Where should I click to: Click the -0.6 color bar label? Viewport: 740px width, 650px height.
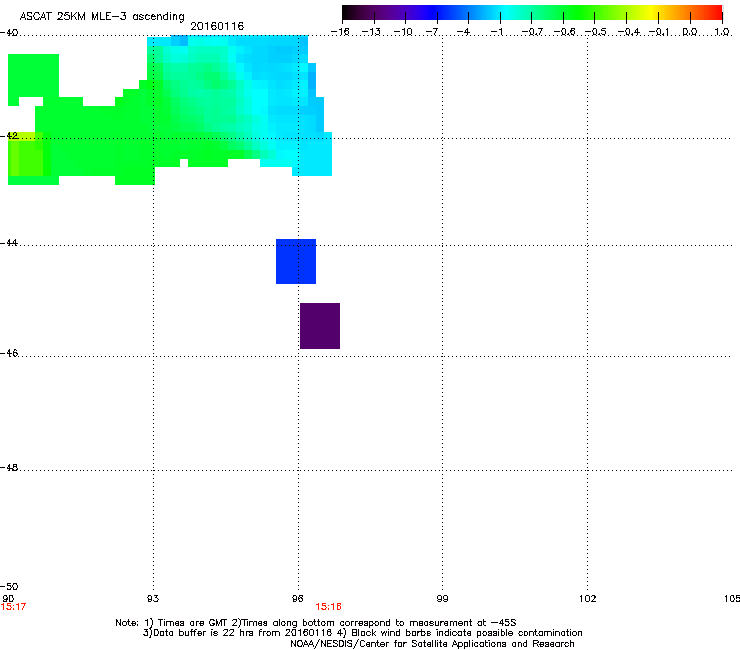pos(564,32)
